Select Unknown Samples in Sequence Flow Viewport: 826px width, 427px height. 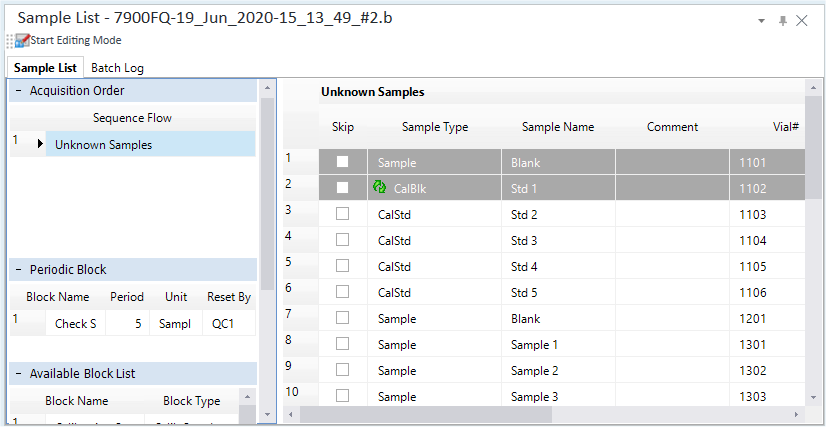[151, 145]
